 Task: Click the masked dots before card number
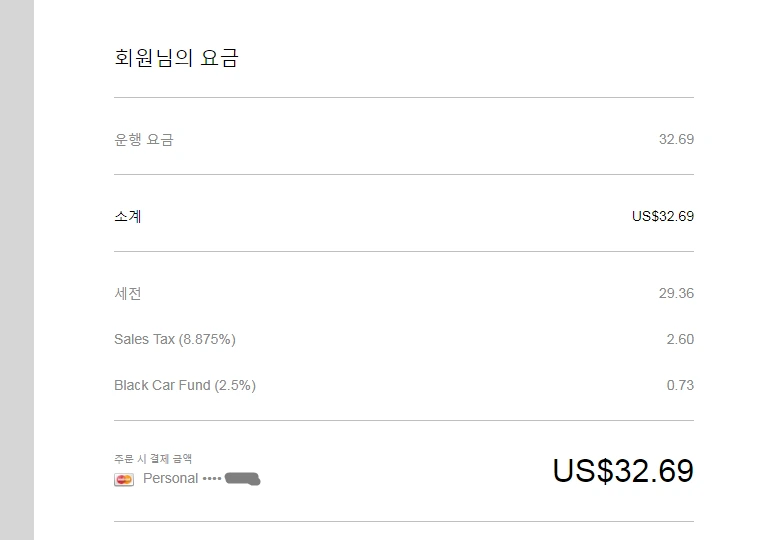click(211, 479)
